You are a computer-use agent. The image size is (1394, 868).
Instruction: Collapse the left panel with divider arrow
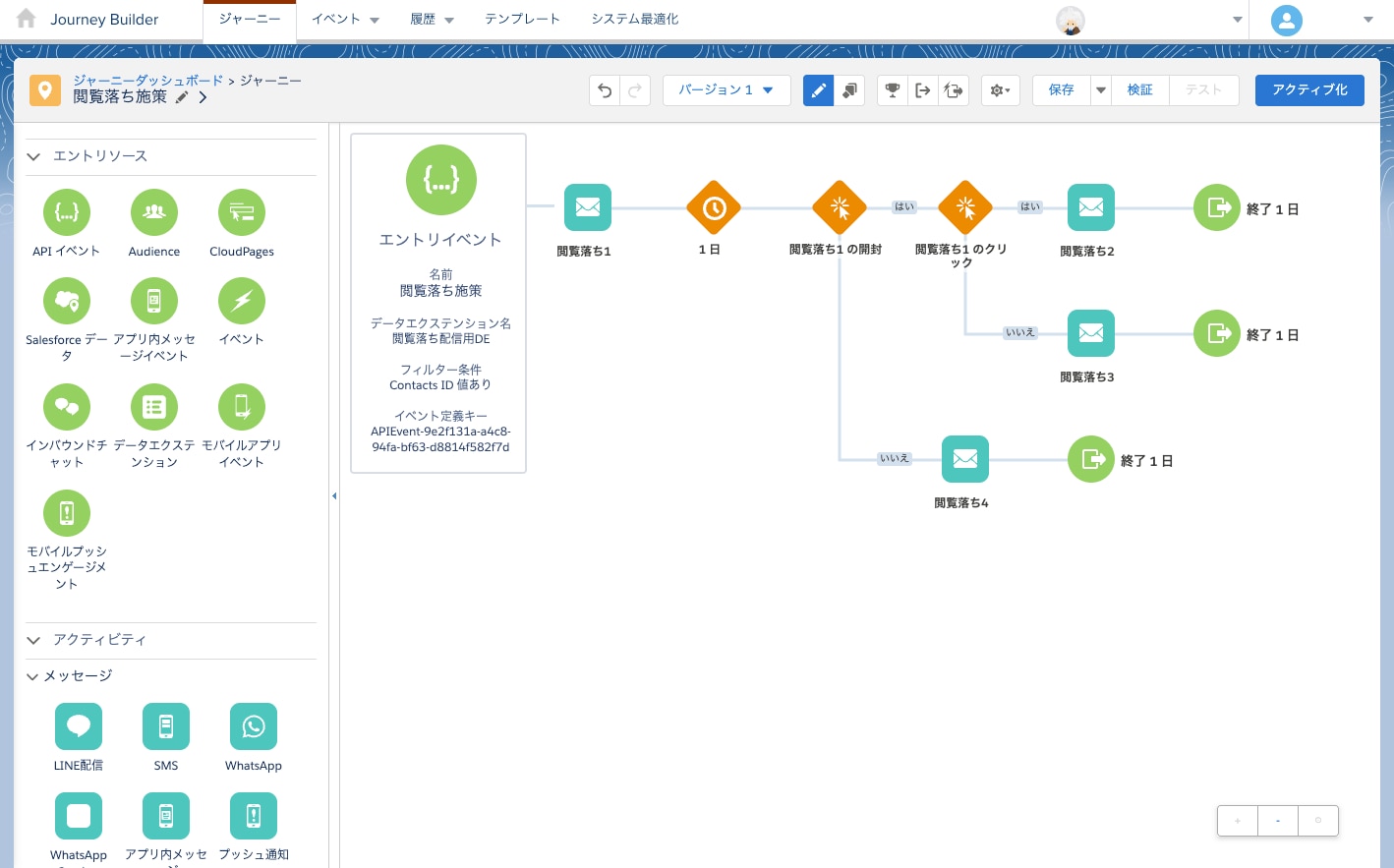tap(334, 496)
